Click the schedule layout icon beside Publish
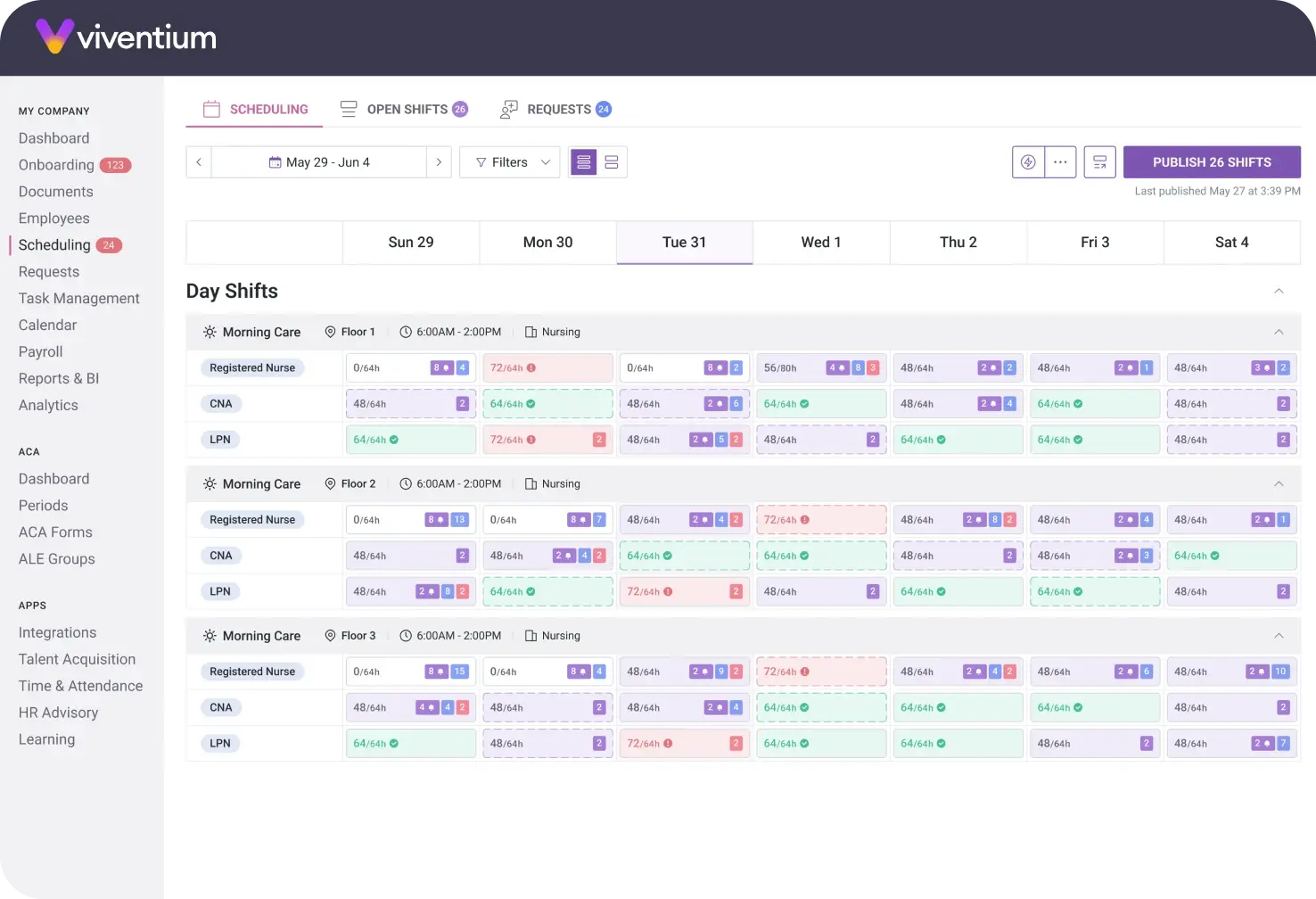The image size is (1316, 899). coord(1100,162)
